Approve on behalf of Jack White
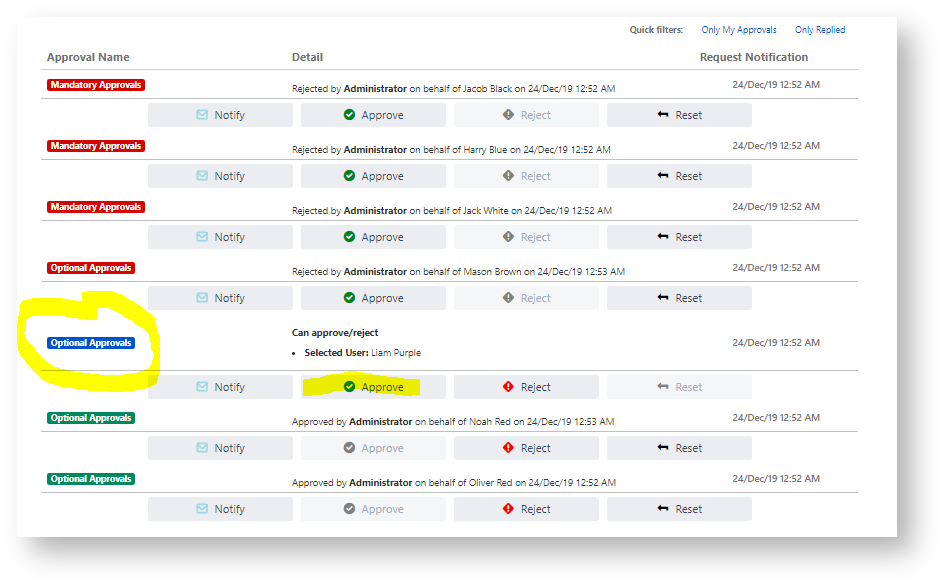This screenshot has width=945, height=585. (x=373, y=237)
